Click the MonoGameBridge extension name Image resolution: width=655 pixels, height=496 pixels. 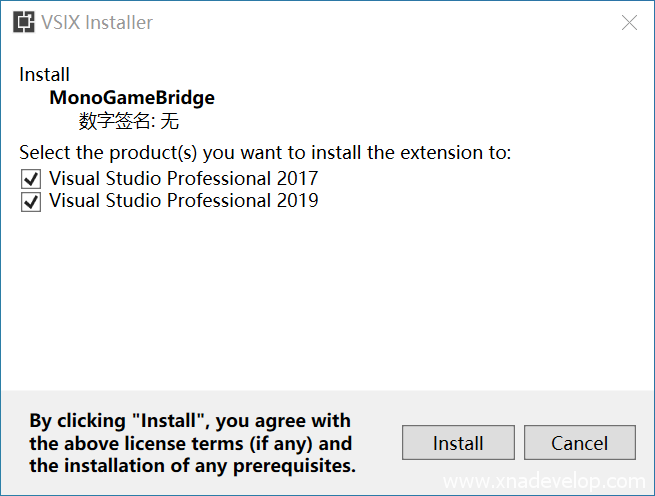tap(132, 98)
